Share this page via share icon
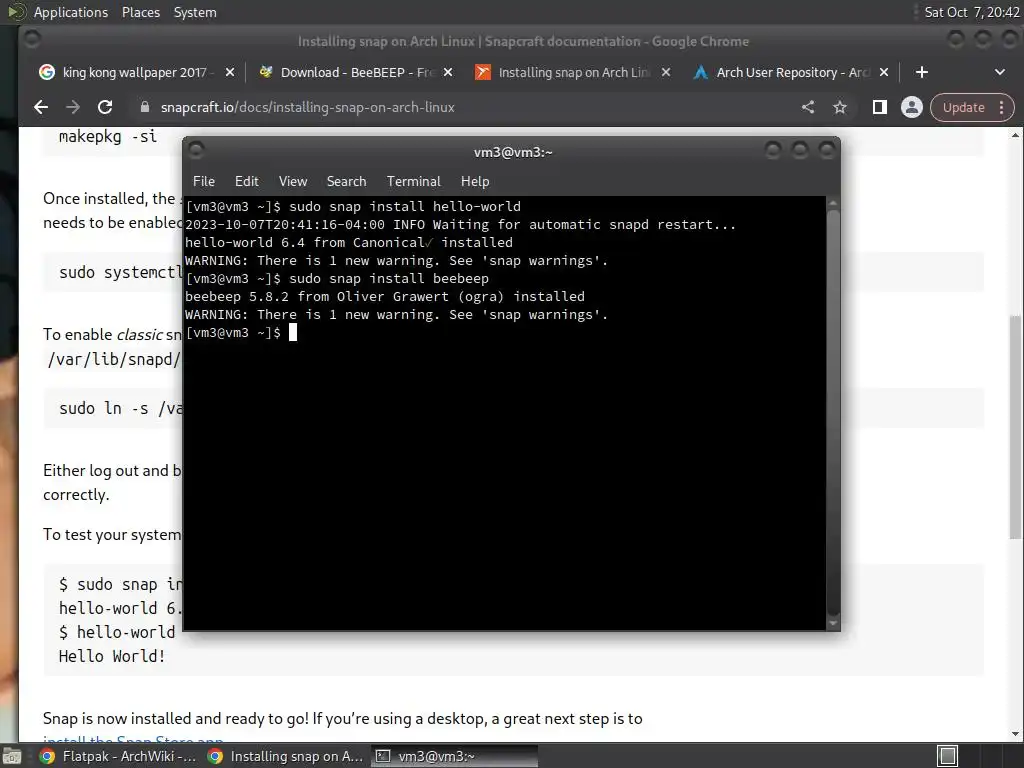The height and width of the screenshot is (768, 1024). (808, 107)
